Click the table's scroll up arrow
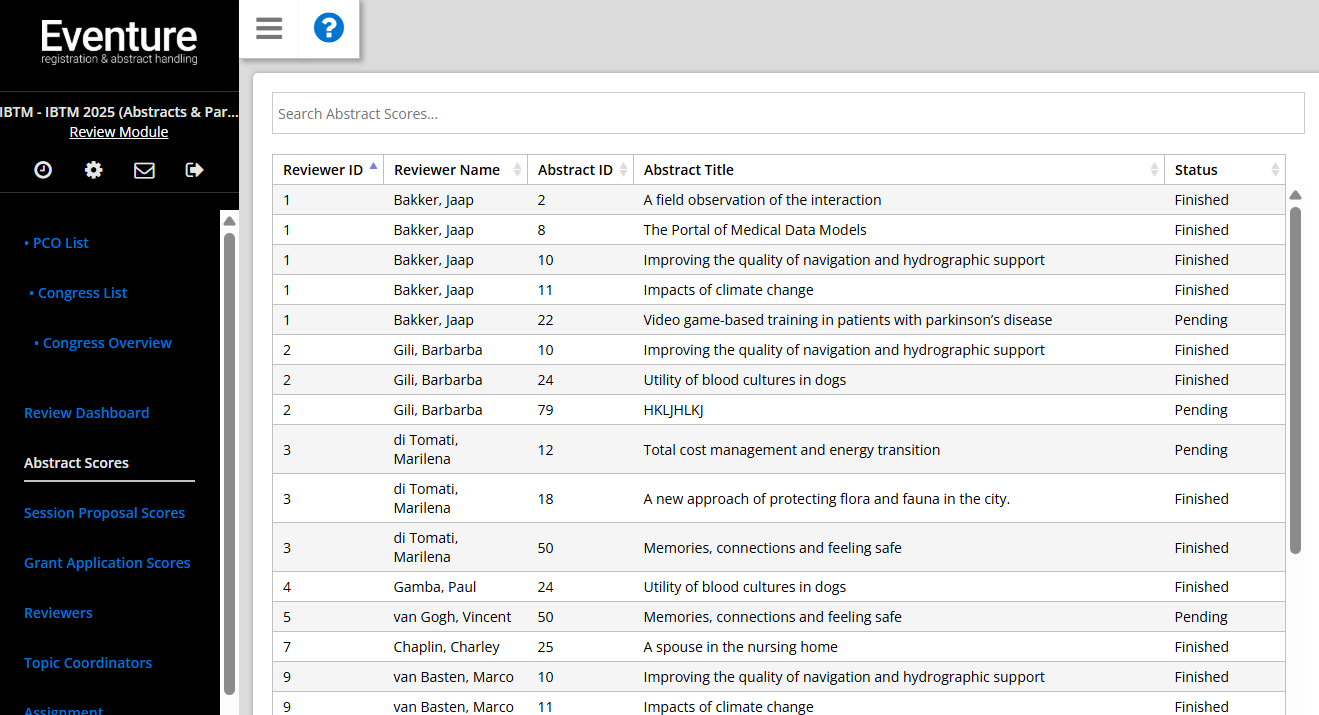Screen dimensions: 1319x715 point(1295,196)
